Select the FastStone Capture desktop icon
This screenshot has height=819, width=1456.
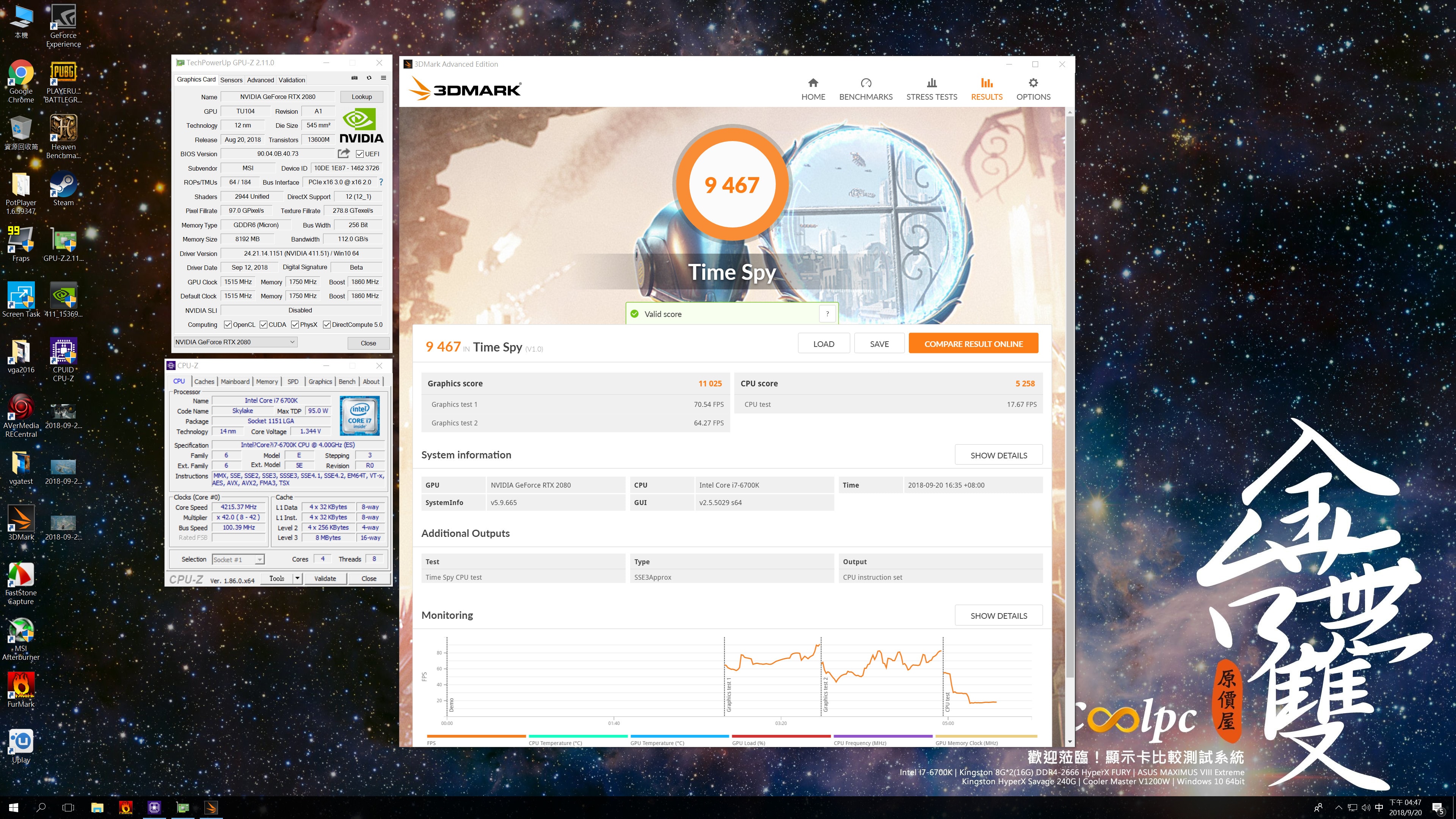click(x=21, y=583)
